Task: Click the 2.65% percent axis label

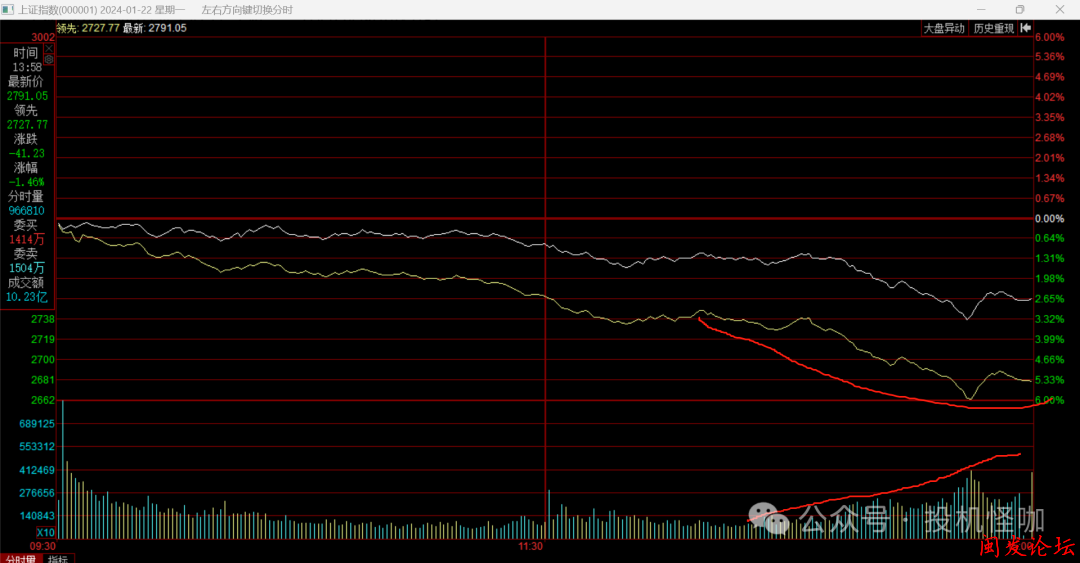Action: (x=1050, y=298)
